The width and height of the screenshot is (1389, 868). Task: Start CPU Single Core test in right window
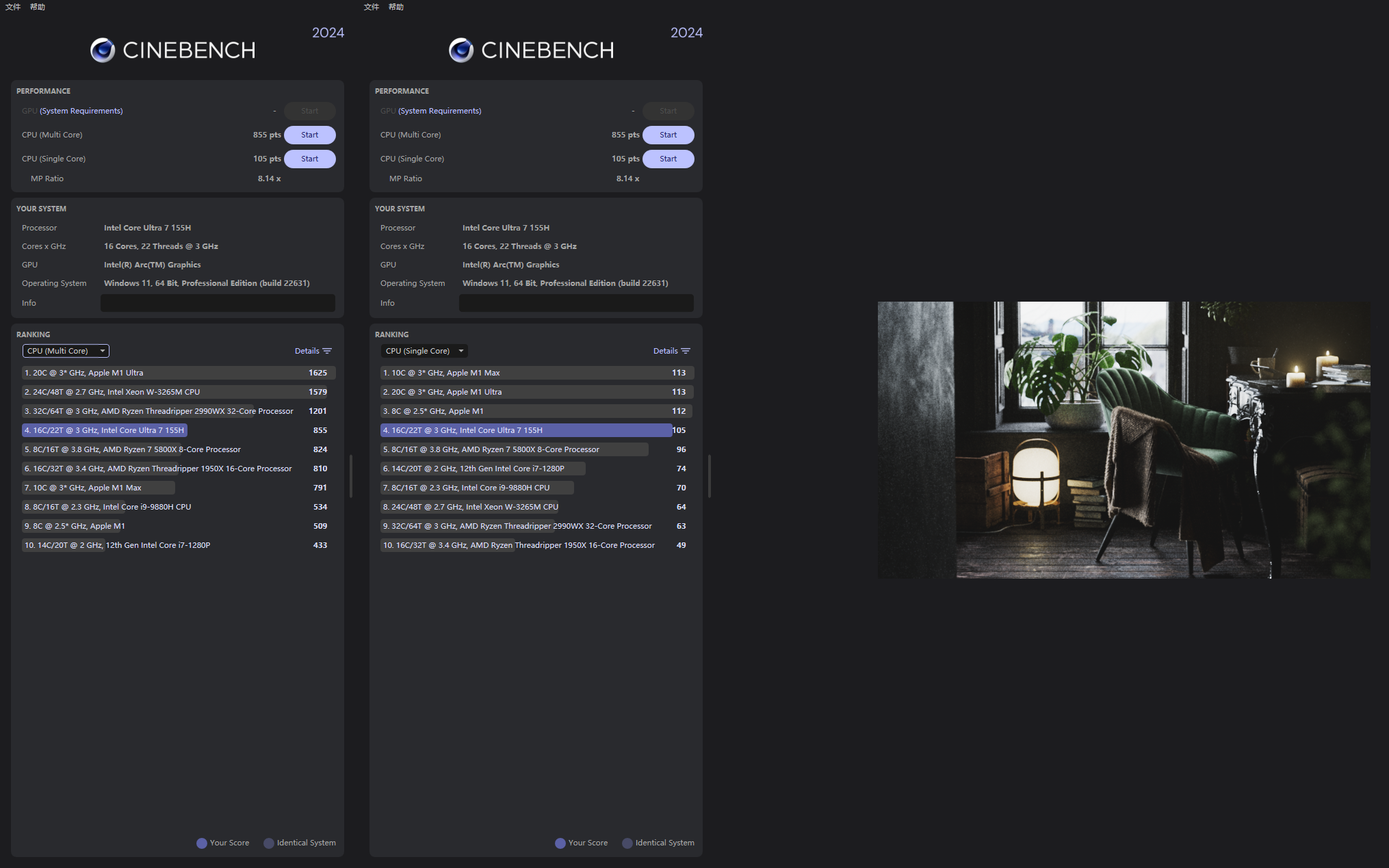coord(668,159)
